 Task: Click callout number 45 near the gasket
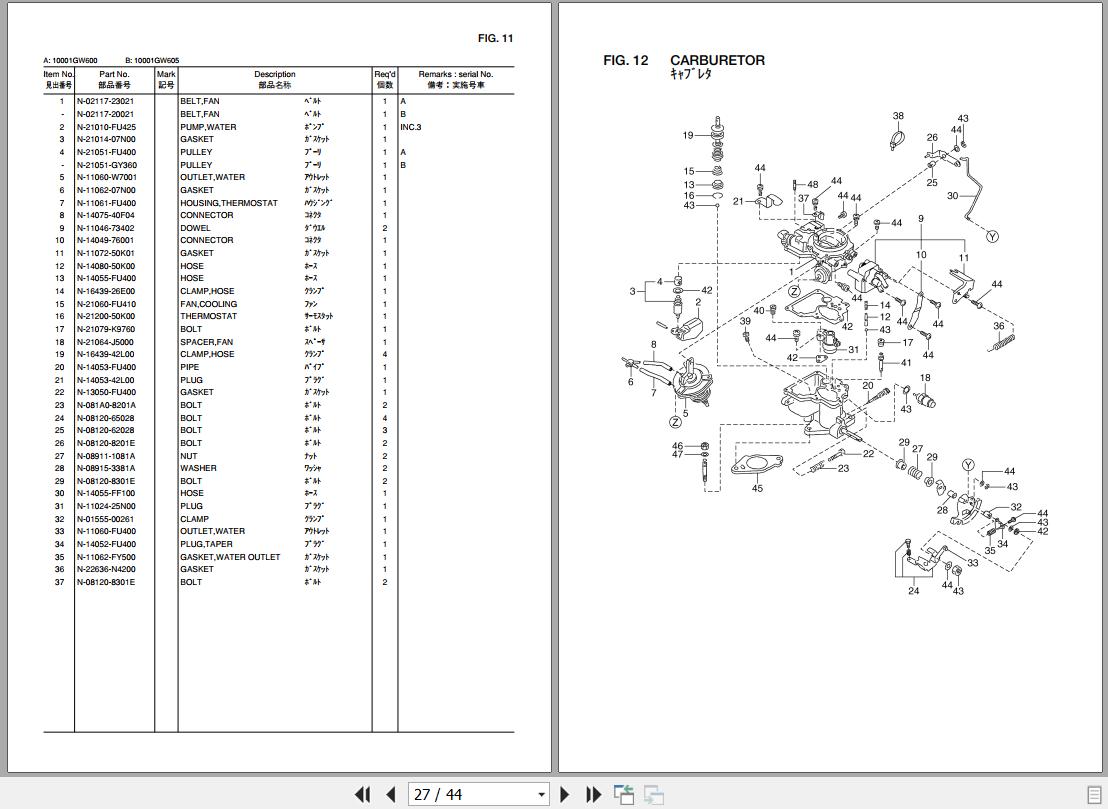click(758, 488)
